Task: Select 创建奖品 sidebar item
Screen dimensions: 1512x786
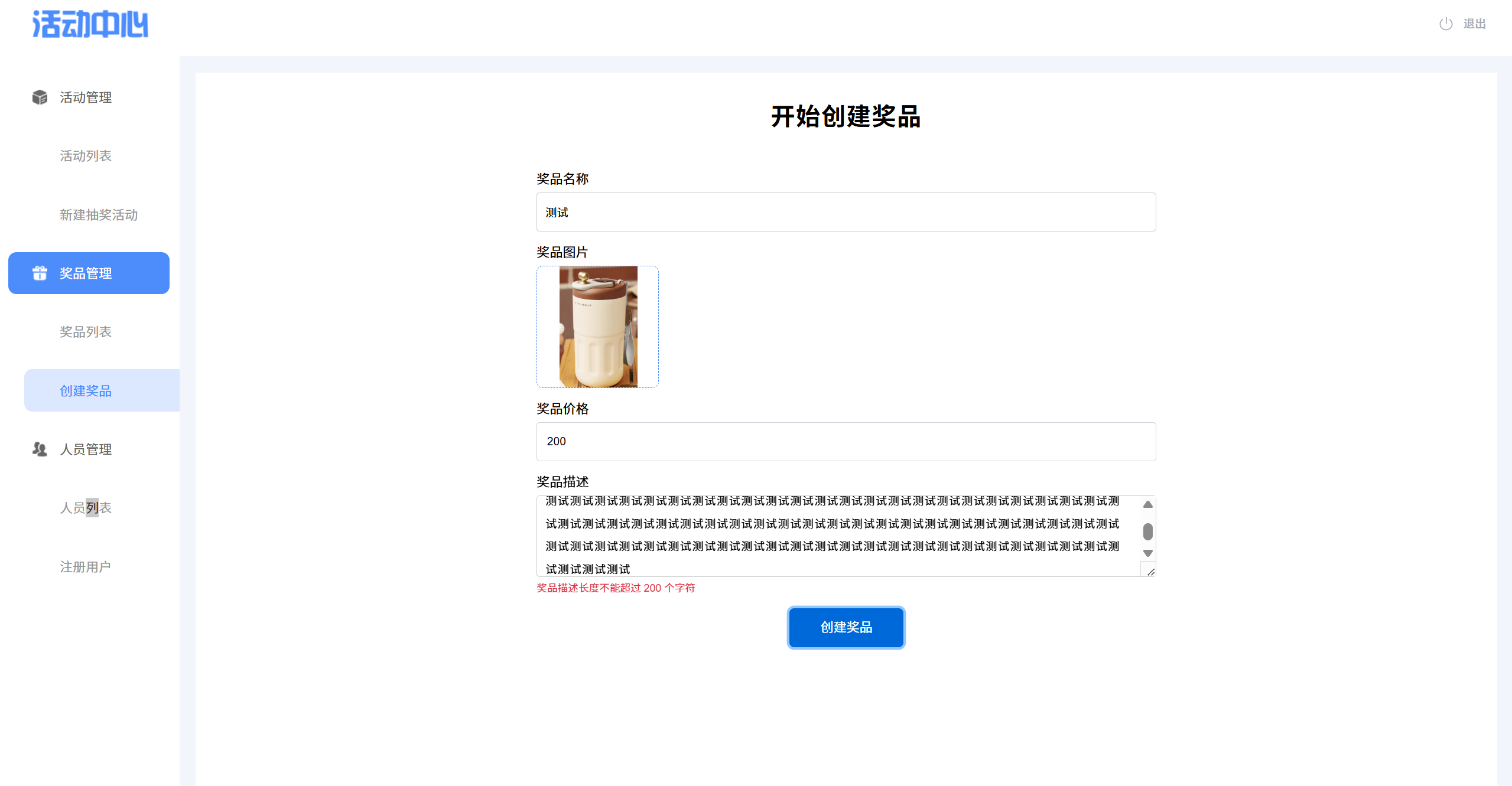Action: coord(86,391)
